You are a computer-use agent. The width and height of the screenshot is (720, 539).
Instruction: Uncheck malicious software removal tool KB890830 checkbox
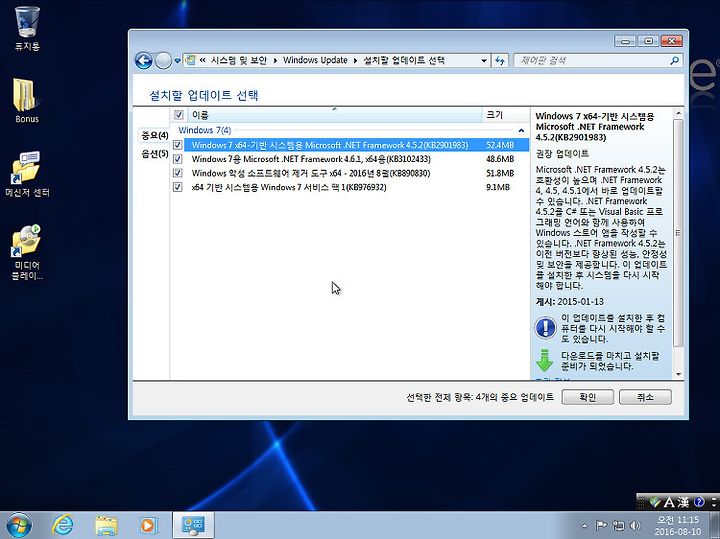pyautogui.click(x=178, y=173)
